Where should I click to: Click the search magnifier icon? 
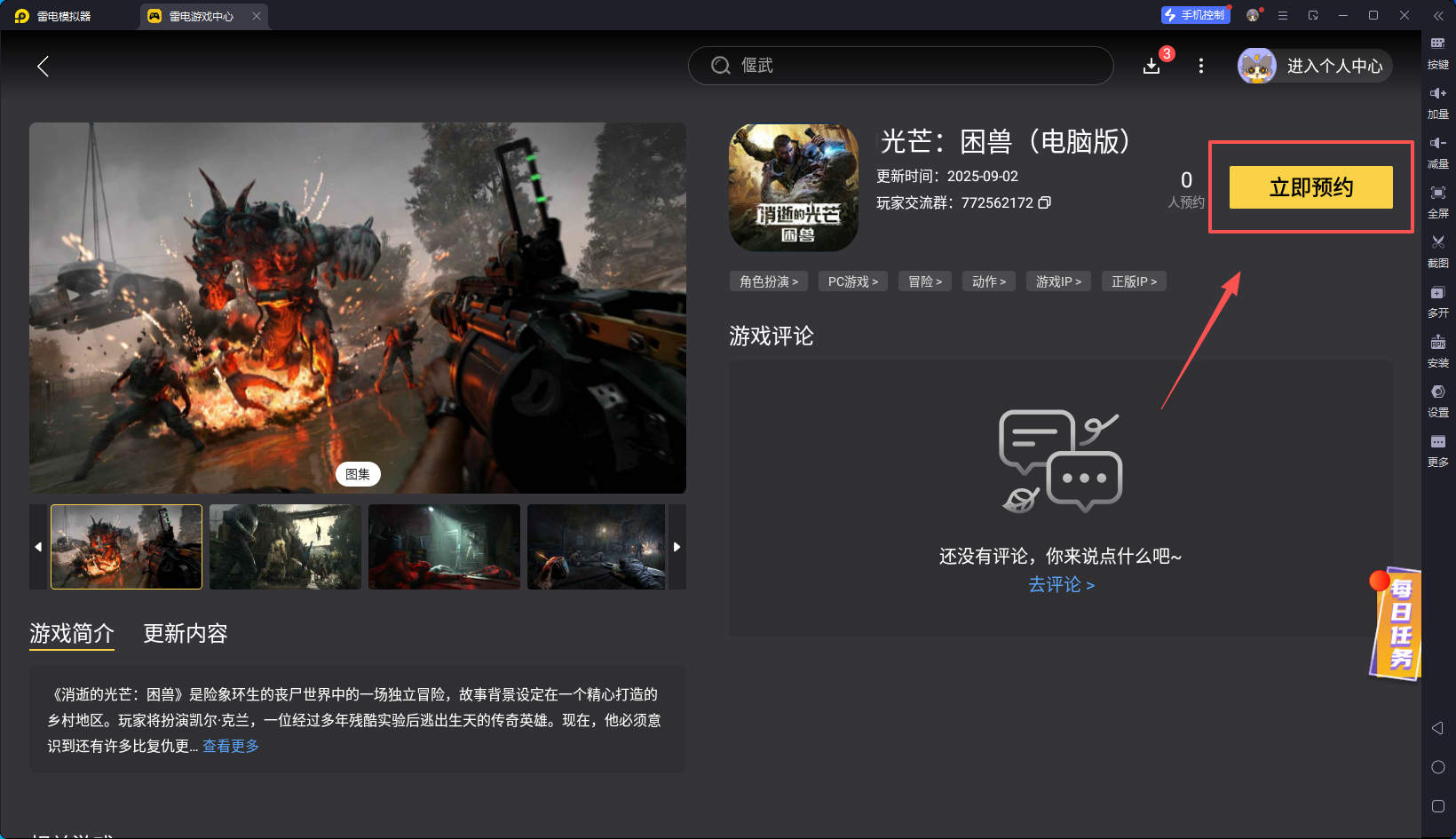point(721,66)
